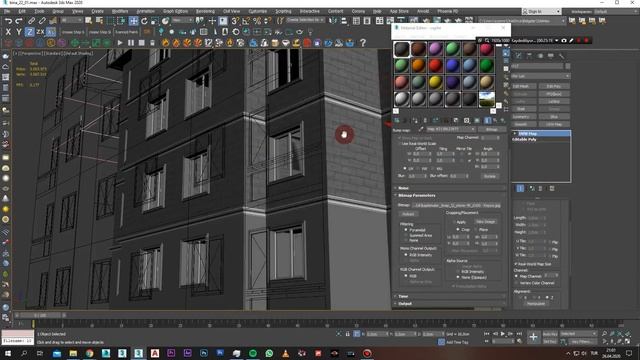Toggle the Apply cropping checkbox
640x360 pixels.
coord(454,222)
